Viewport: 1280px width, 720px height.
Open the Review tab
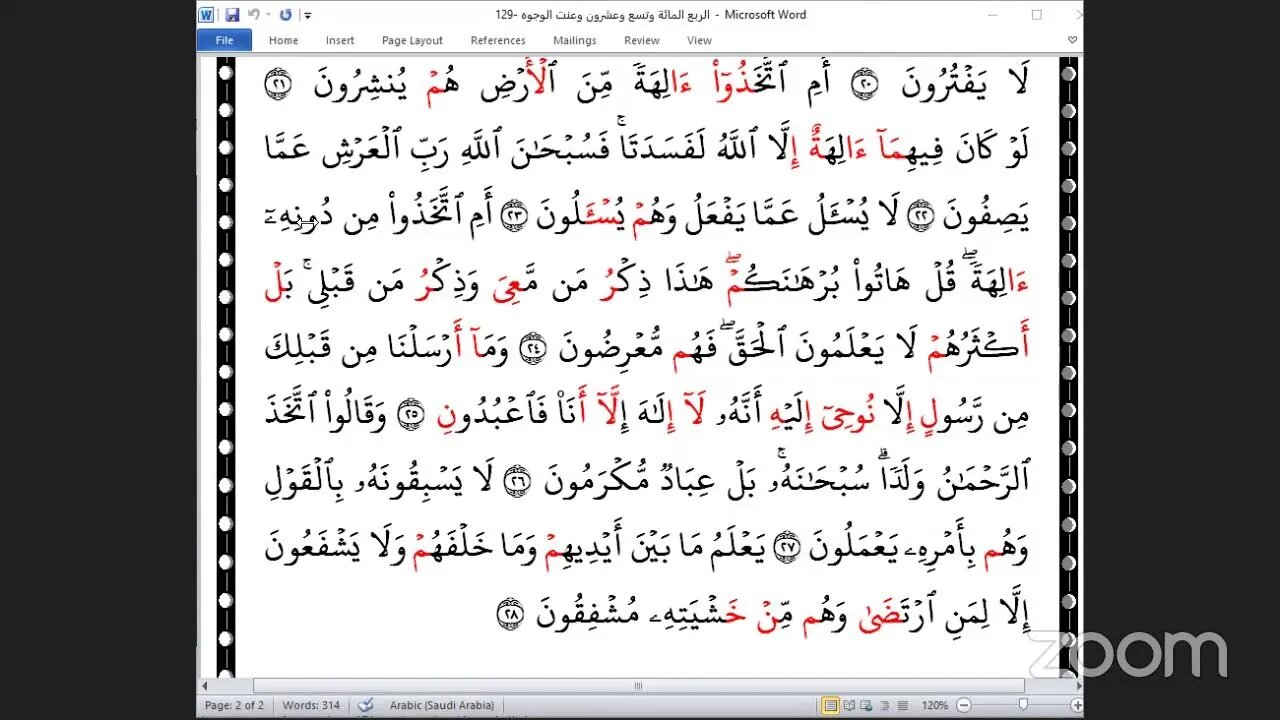[x=642, y=40]
